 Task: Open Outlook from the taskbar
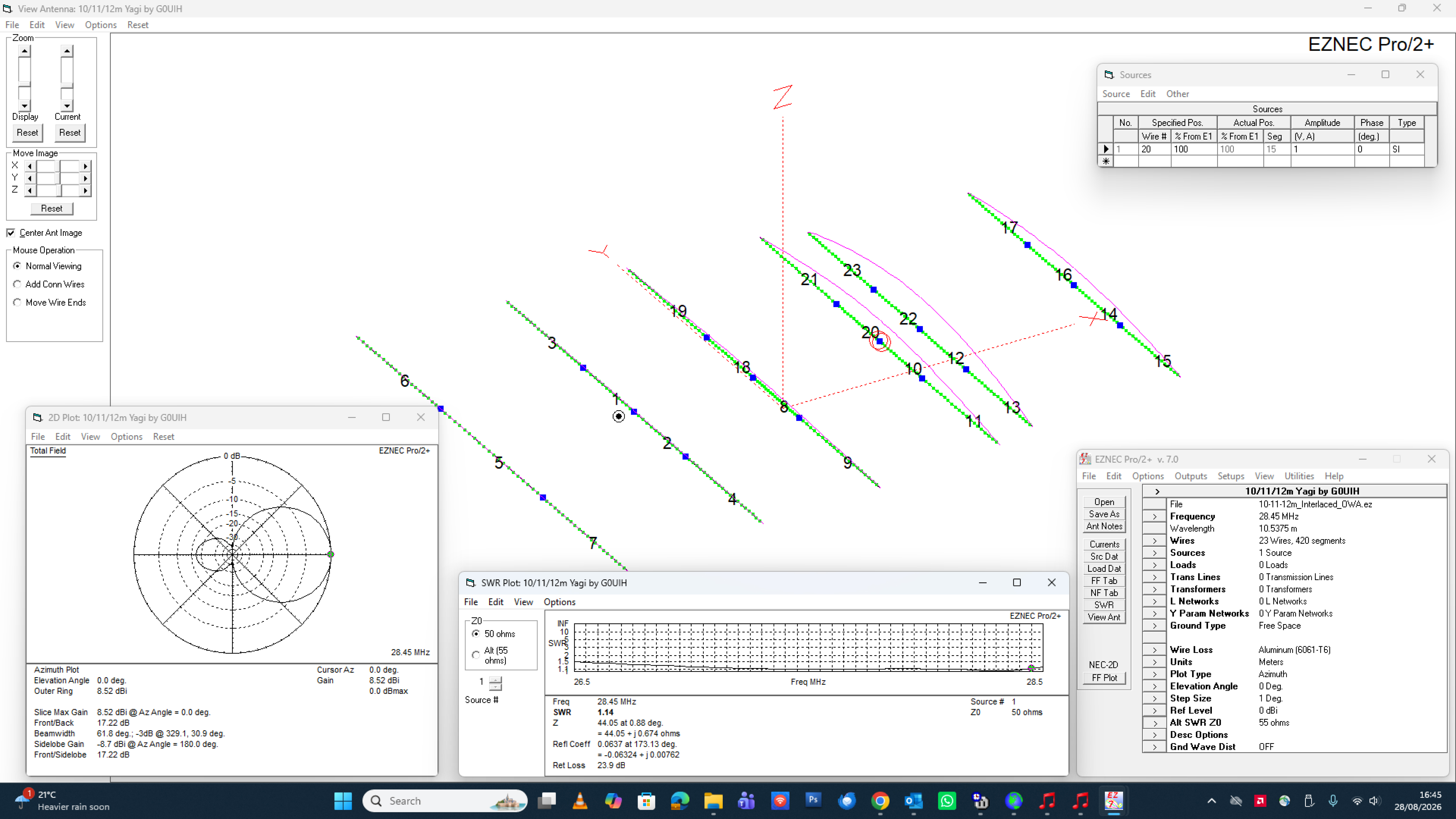tap(913, 800)
